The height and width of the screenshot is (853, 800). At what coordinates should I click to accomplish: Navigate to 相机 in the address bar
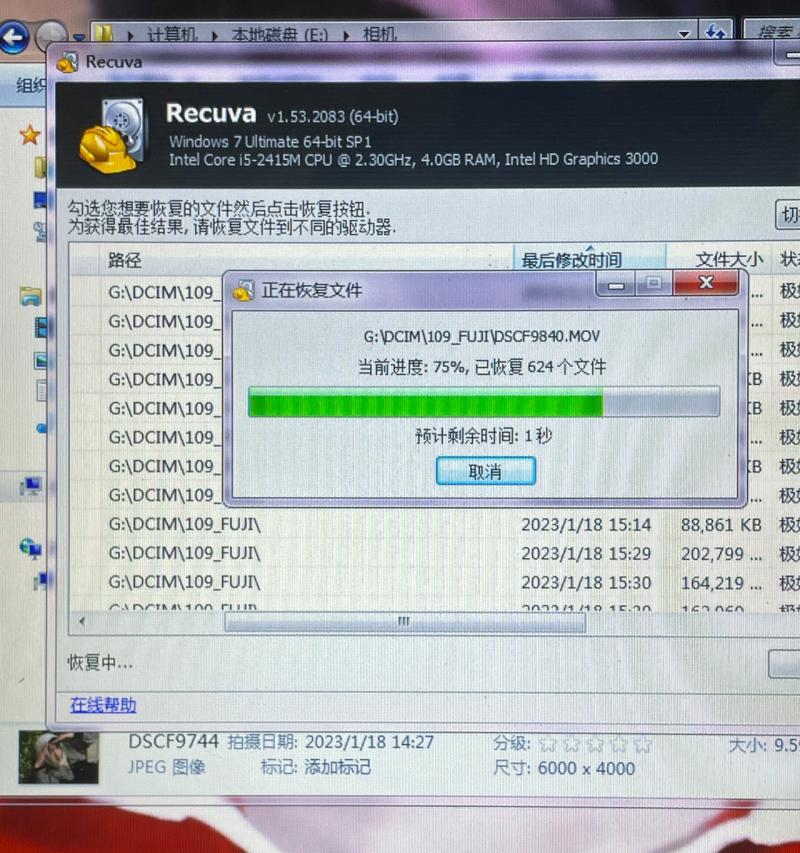380,35
